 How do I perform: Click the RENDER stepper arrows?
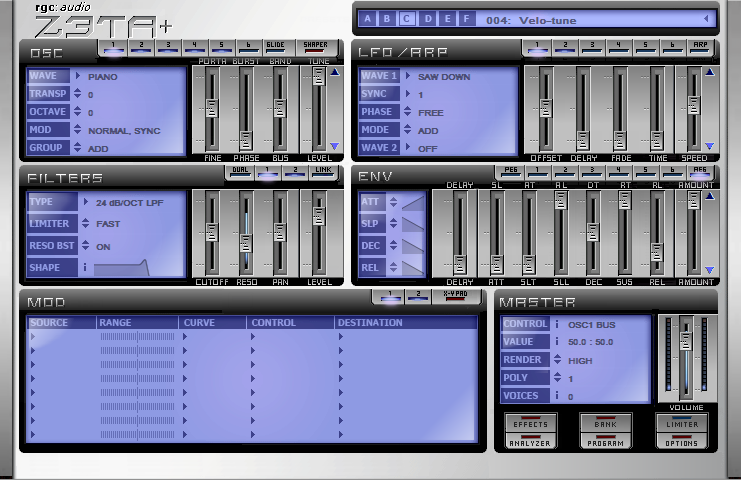558,359
